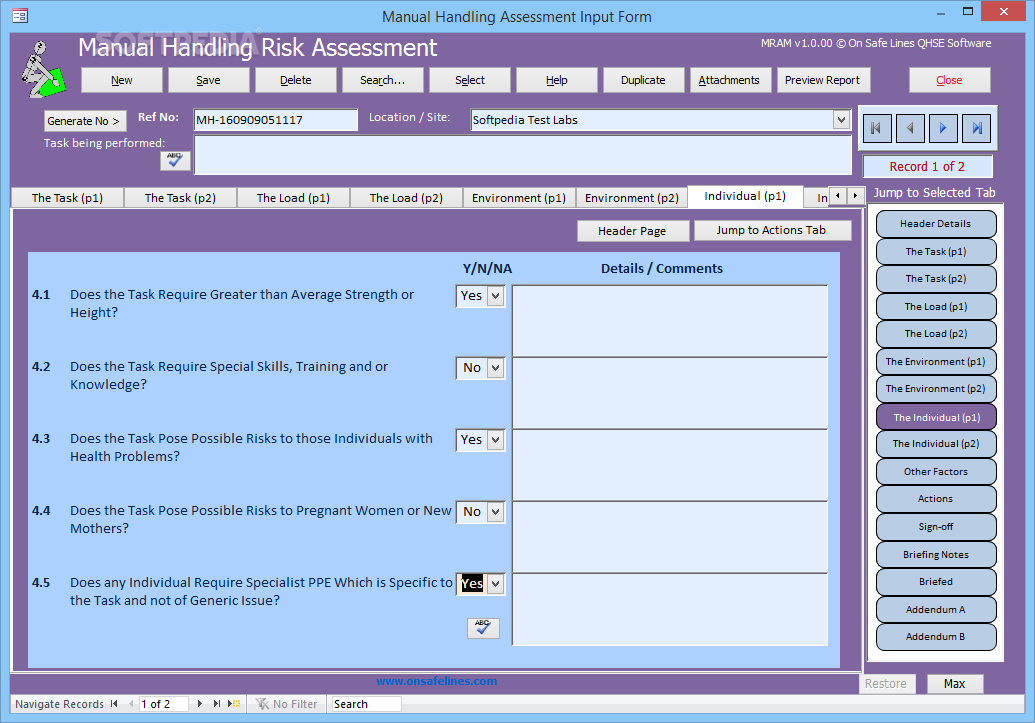The width and height of the screenshot is (1035, 723).
Task: Jump to The Individual (p2) in side panel
Action: tap(936, 444)
